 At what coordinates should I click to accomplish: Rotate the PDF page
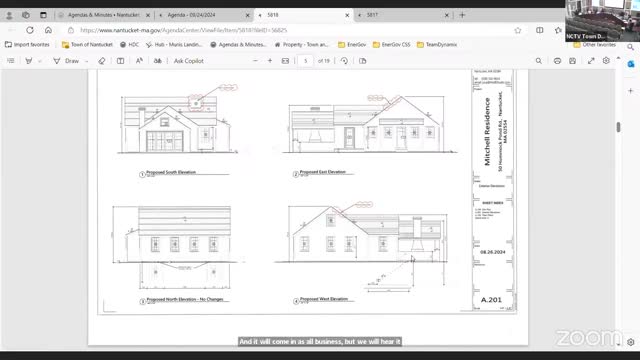344,61
